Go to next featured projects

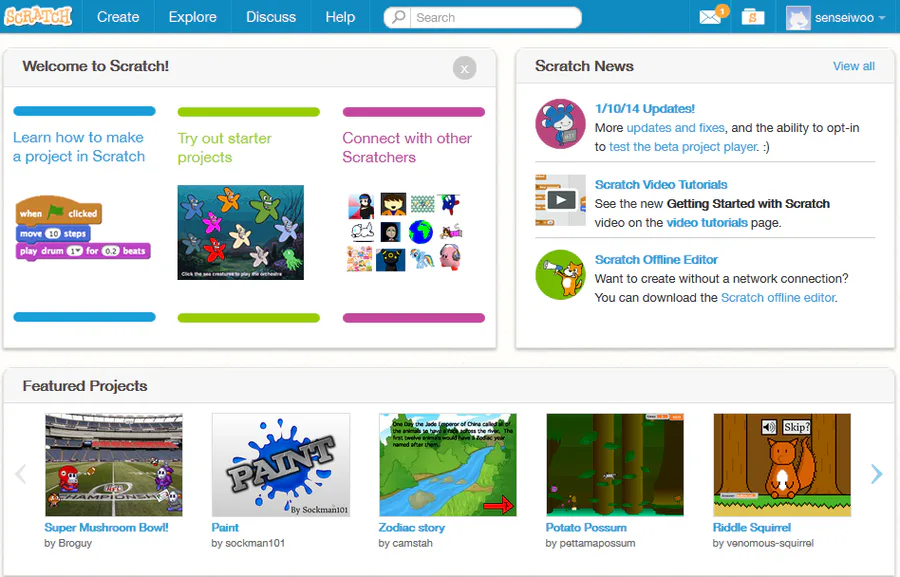(x=876, y=474)
